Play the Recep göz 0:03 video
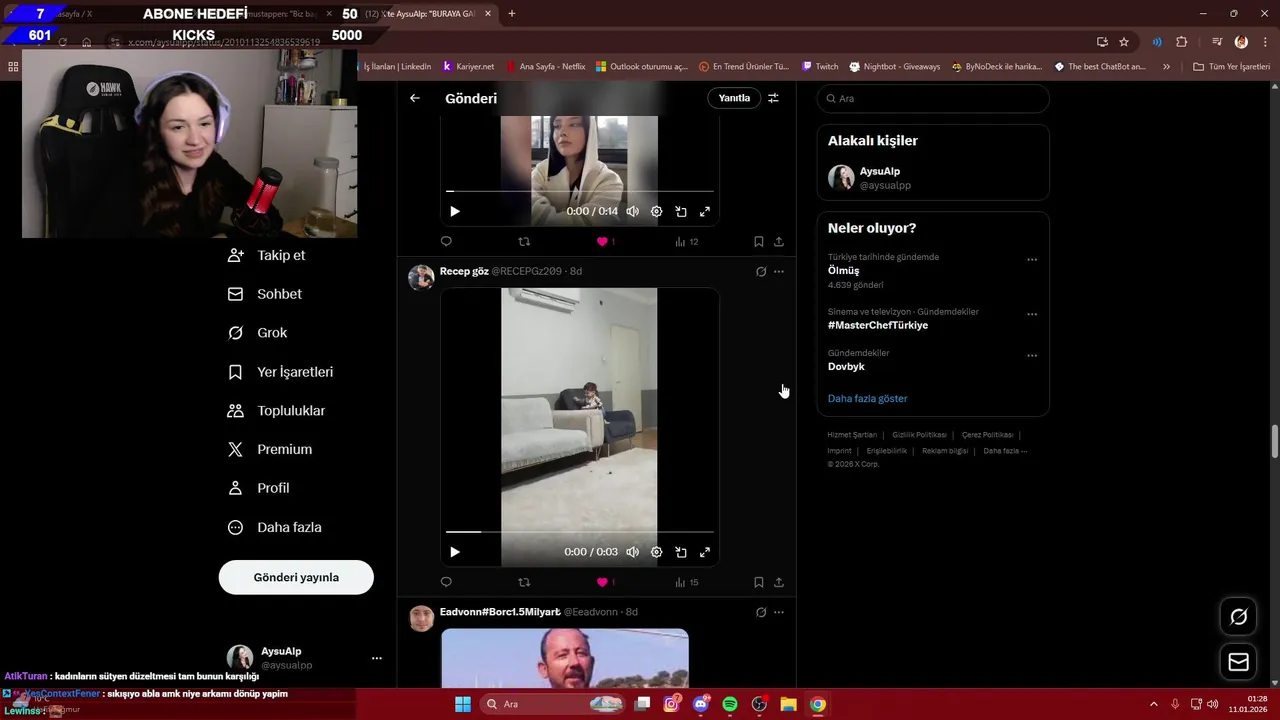The image size is (1280, 720). (x=455, y=552)
